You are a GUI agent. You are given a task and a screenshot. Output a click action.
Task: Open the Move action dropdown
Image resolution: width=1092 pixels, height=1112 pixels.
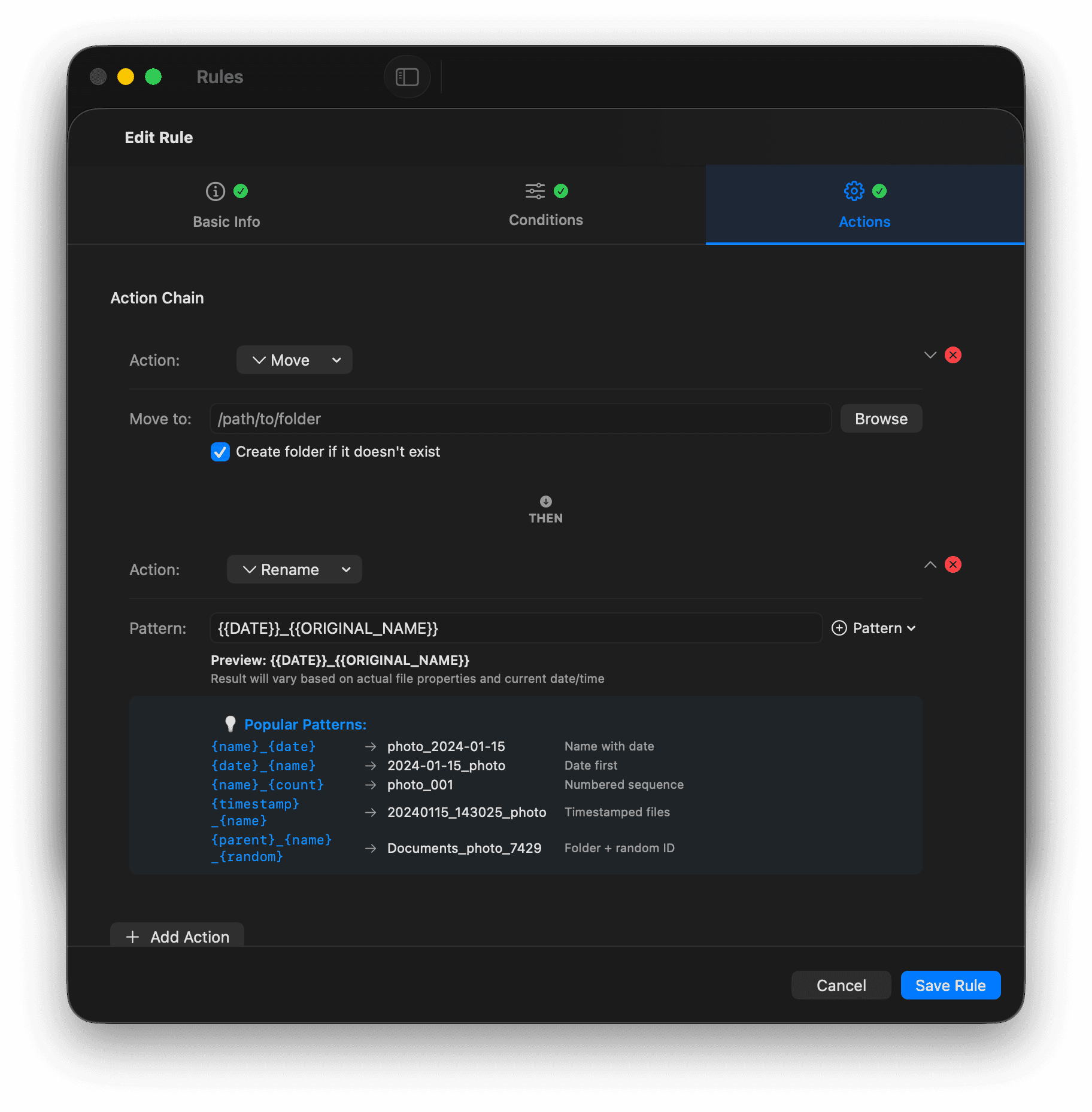294,360
